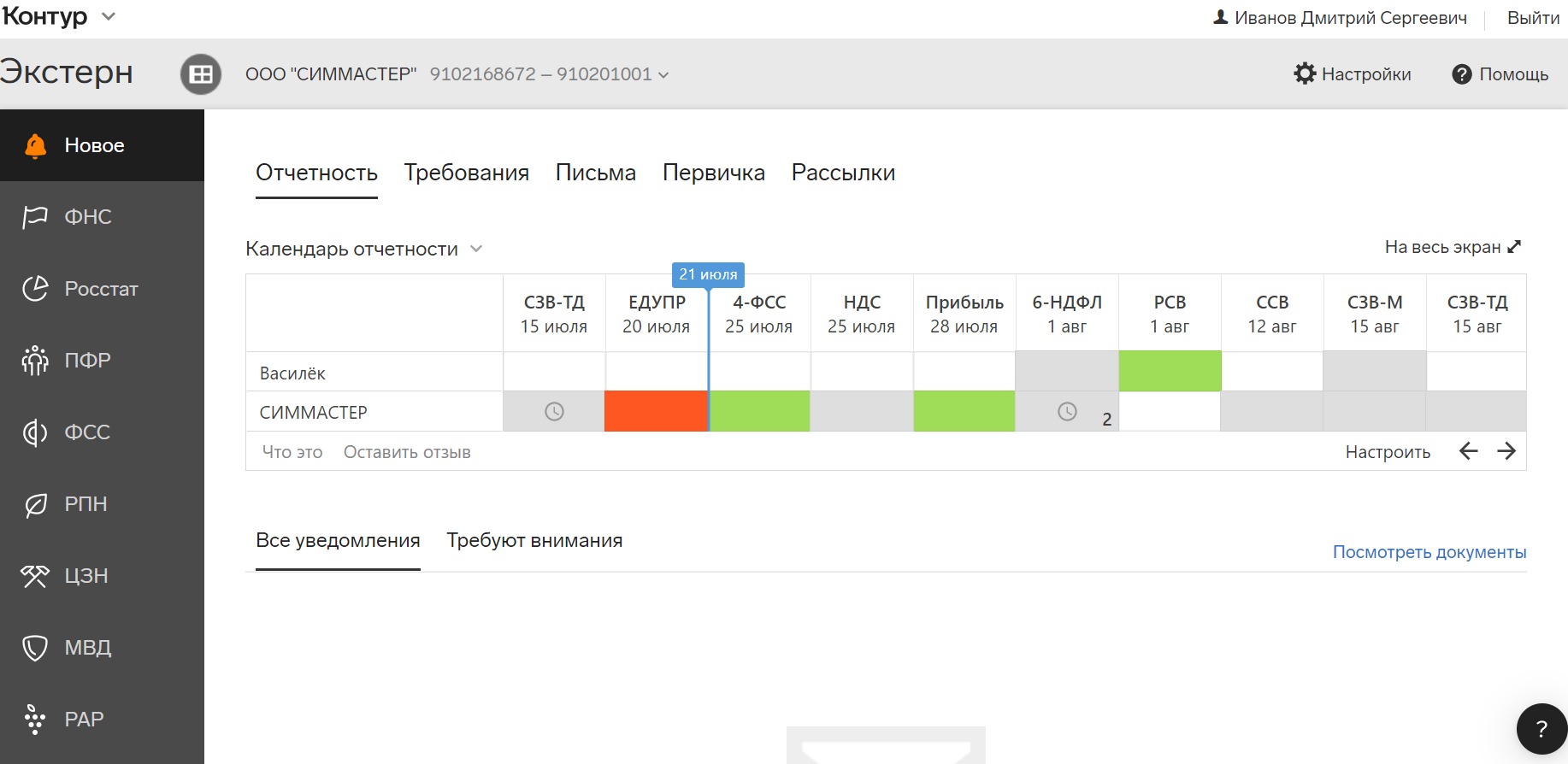Viewport: 1568px width, 764px height.
Task: Click the Экстерн product logo
Action: coord(67,72)
